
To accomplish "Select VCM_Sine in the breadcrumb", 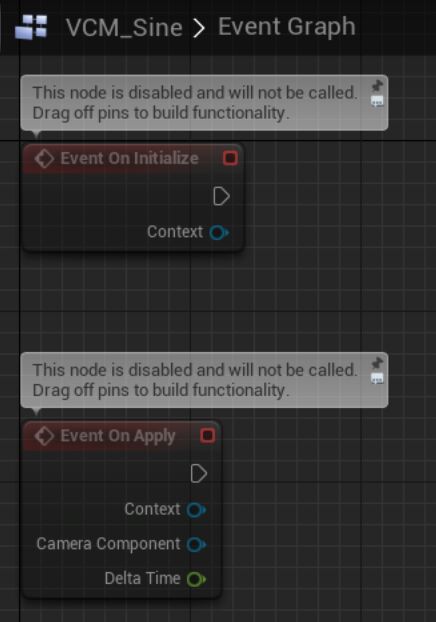I will 124,28.
